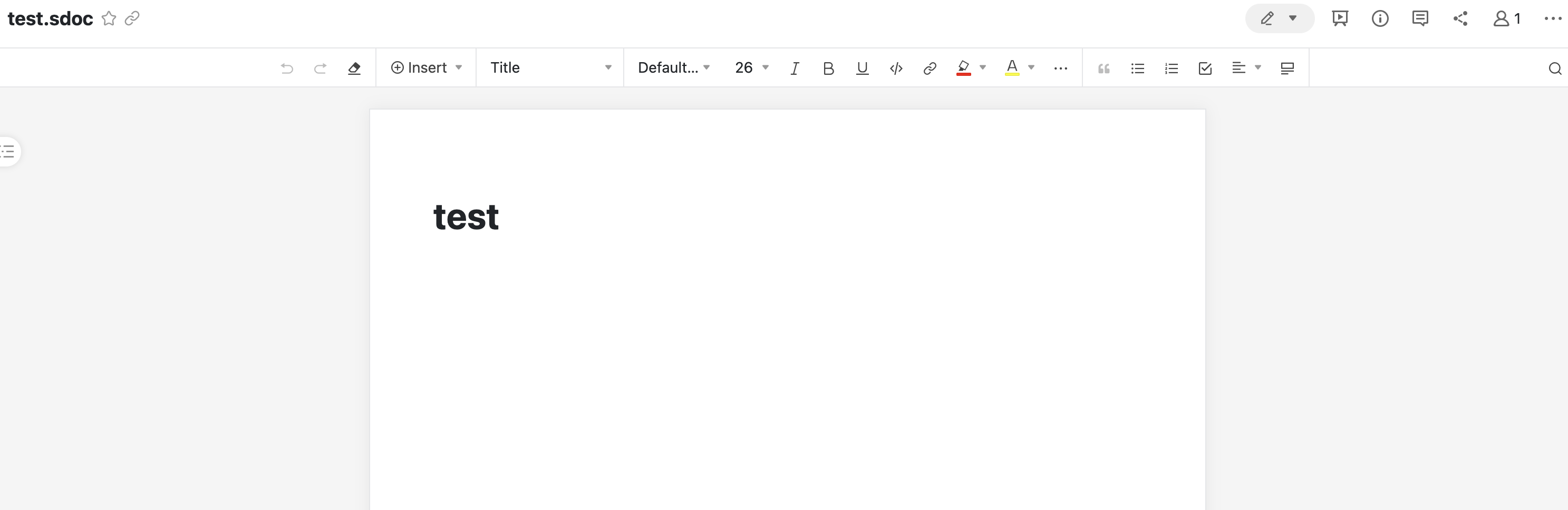
Task: Open more options menu at top right
Action: point(1553,19)
